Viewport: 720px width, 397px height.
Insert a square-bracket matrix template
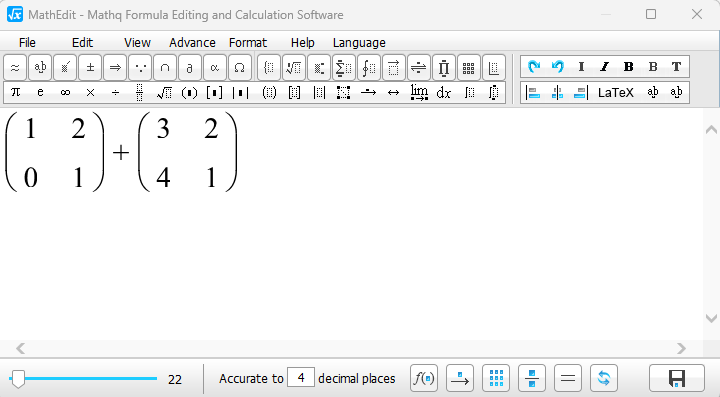click(x=294, y=93)
